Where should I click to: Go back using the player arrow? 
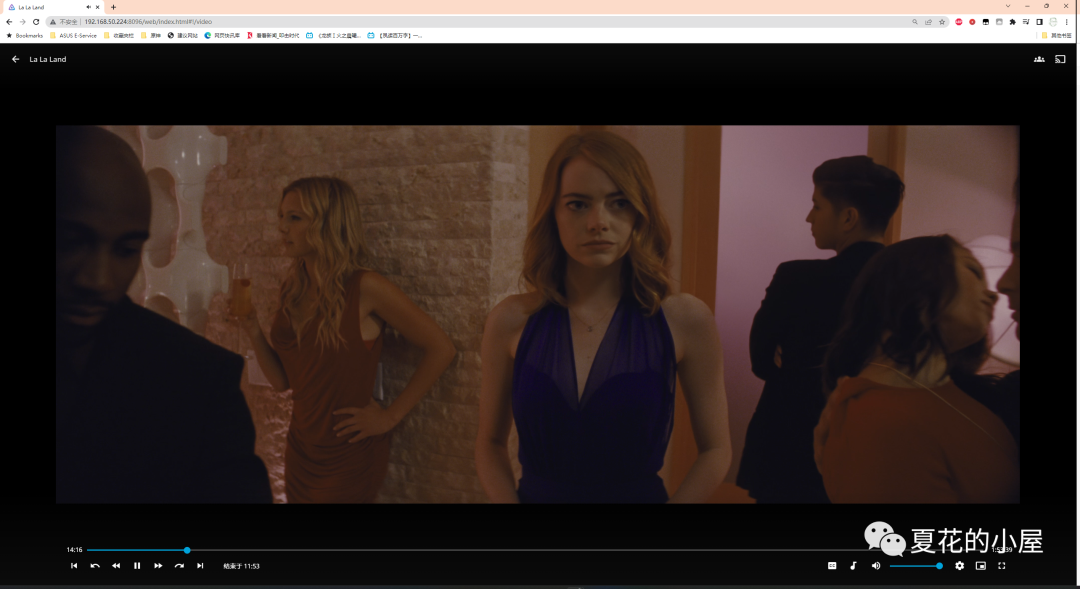[x=15, y=59]
